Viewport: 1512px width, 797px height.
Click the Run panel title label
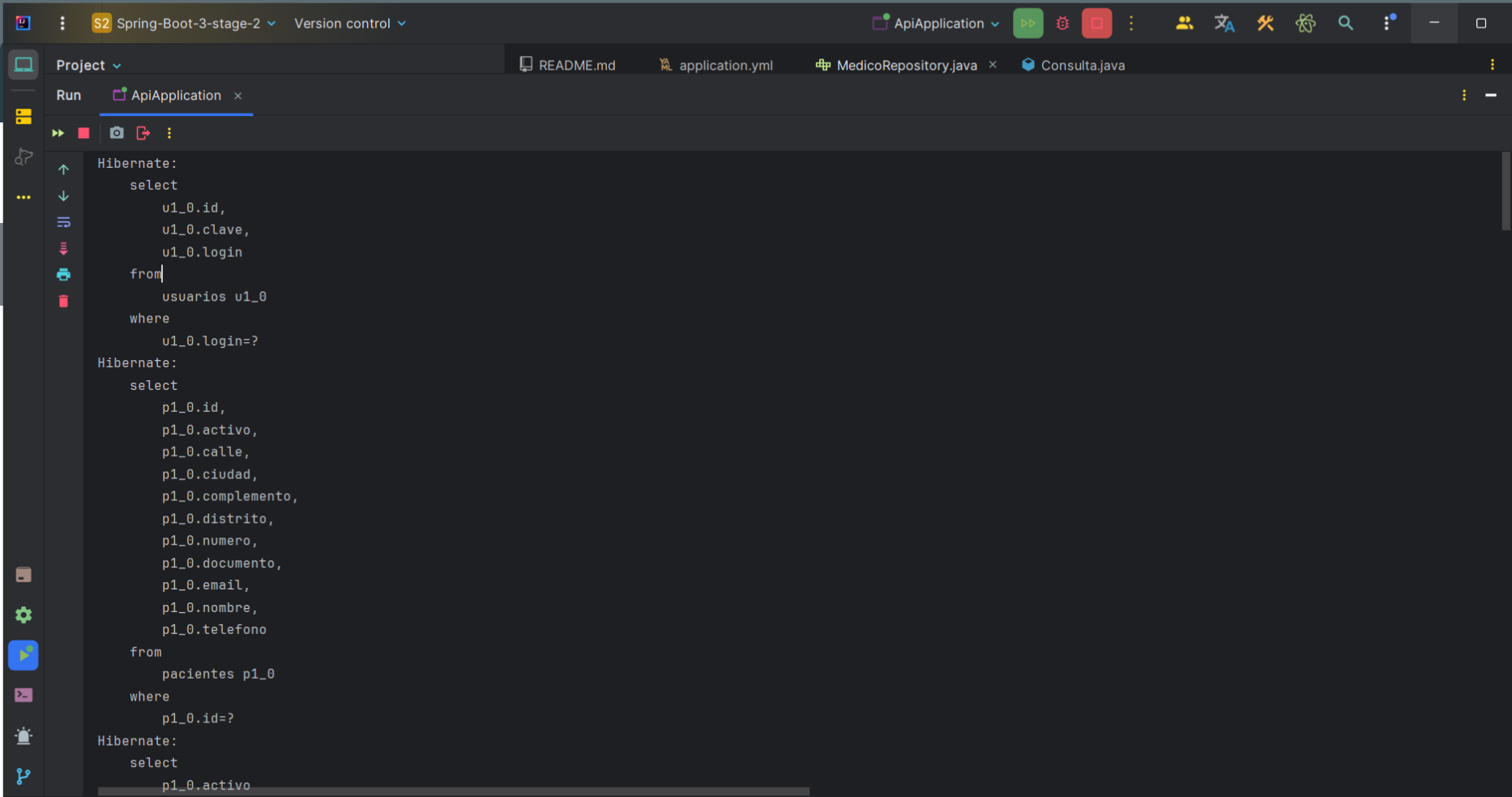click(69, 95)
